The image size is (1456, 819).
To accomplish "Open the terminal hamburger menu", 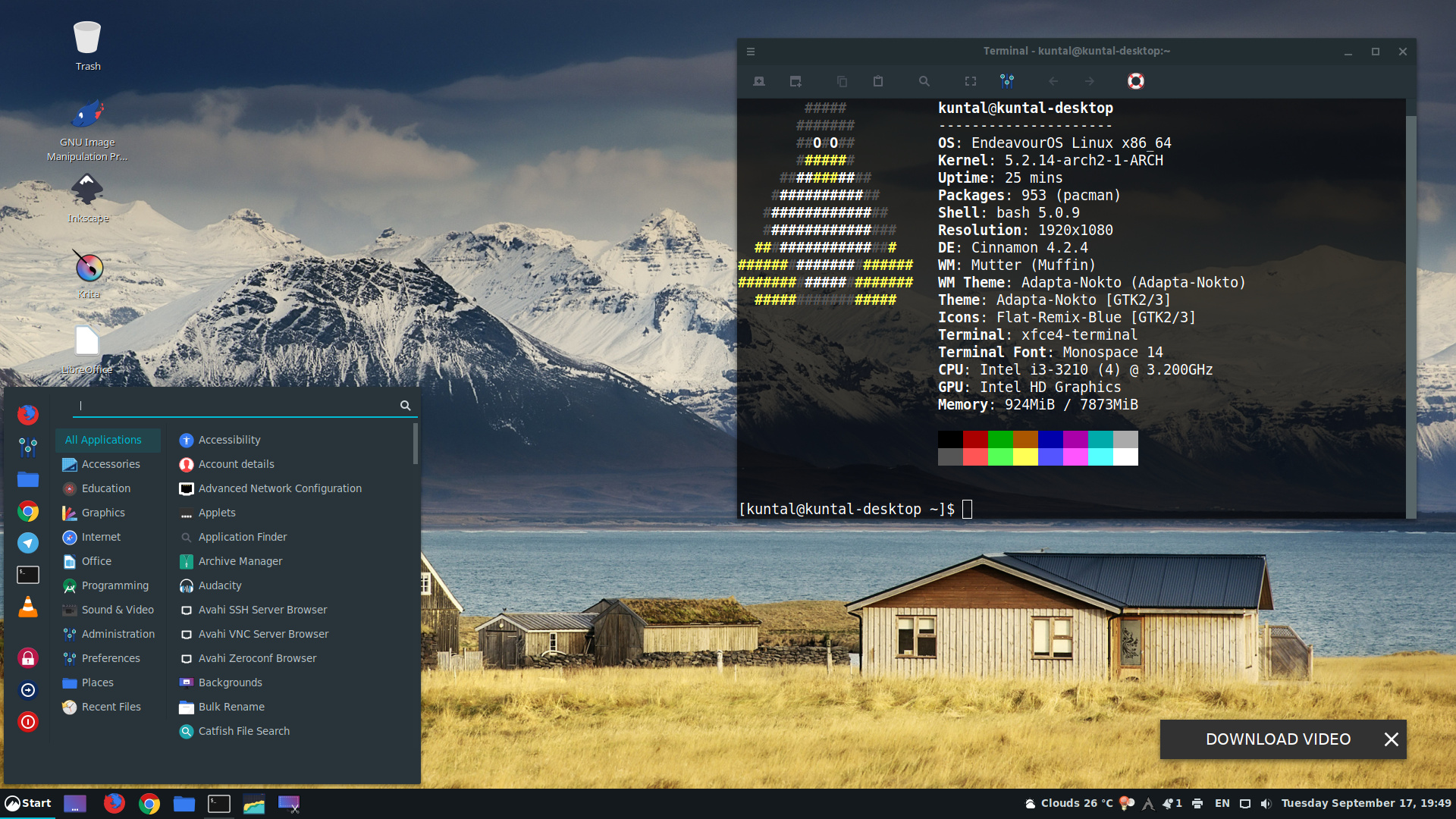I will (751, 52).
